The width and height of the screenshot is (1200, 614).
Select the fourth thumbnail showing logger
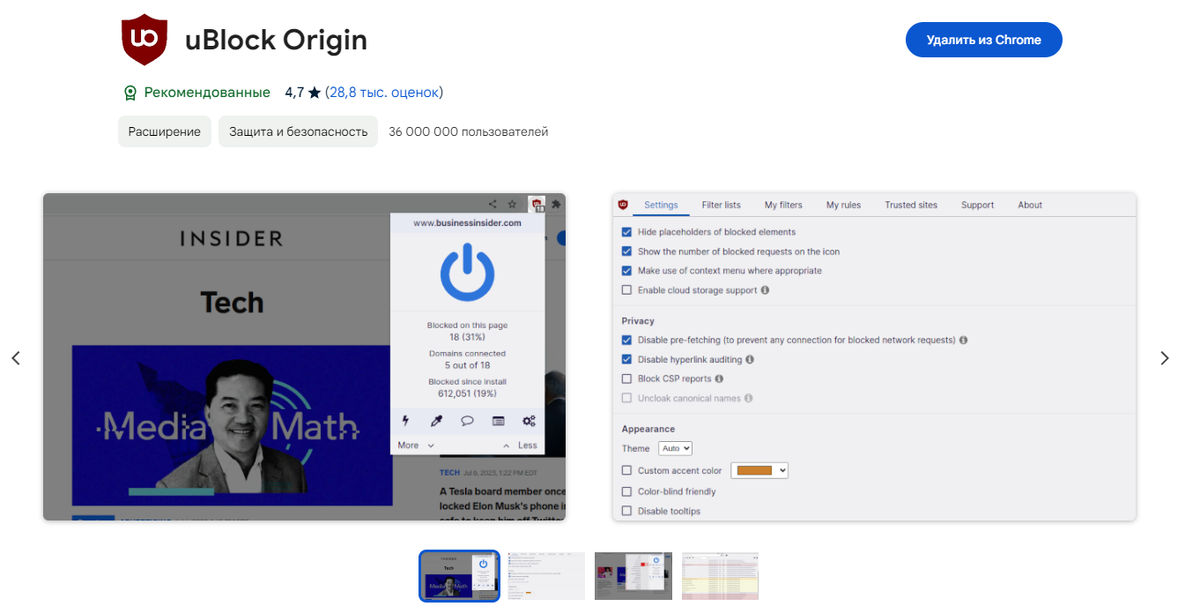tap(720, 576)
